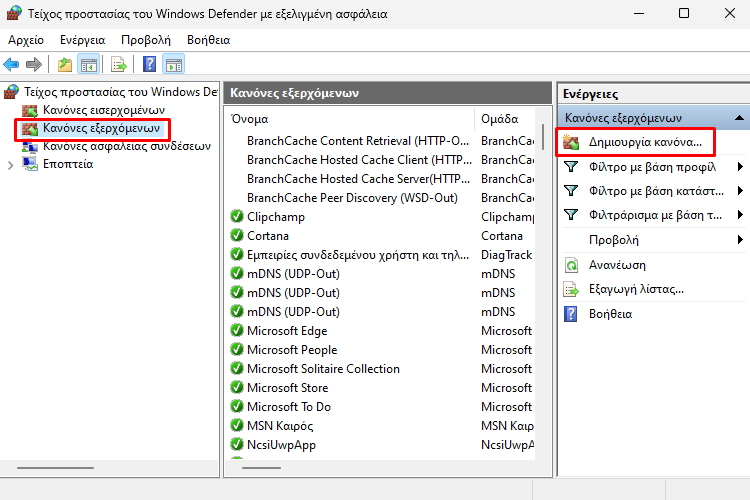
Task: Select Κανόνες εξερχόμενων in the tree
Action: coord(101,128)
